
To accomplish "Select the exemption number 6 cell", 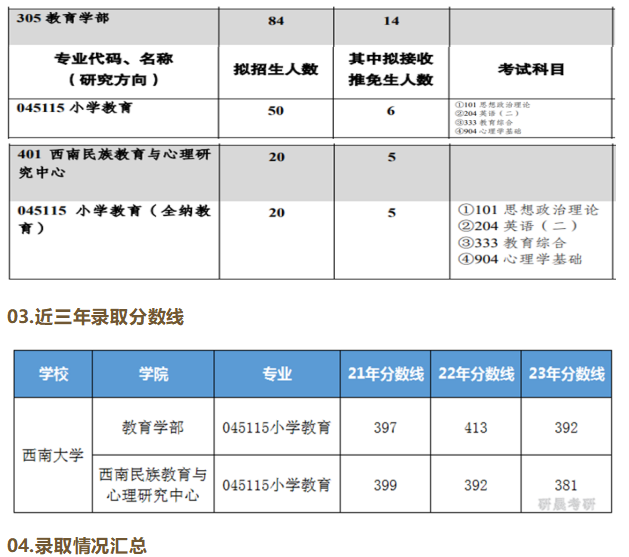I will [x=391, y=111].
